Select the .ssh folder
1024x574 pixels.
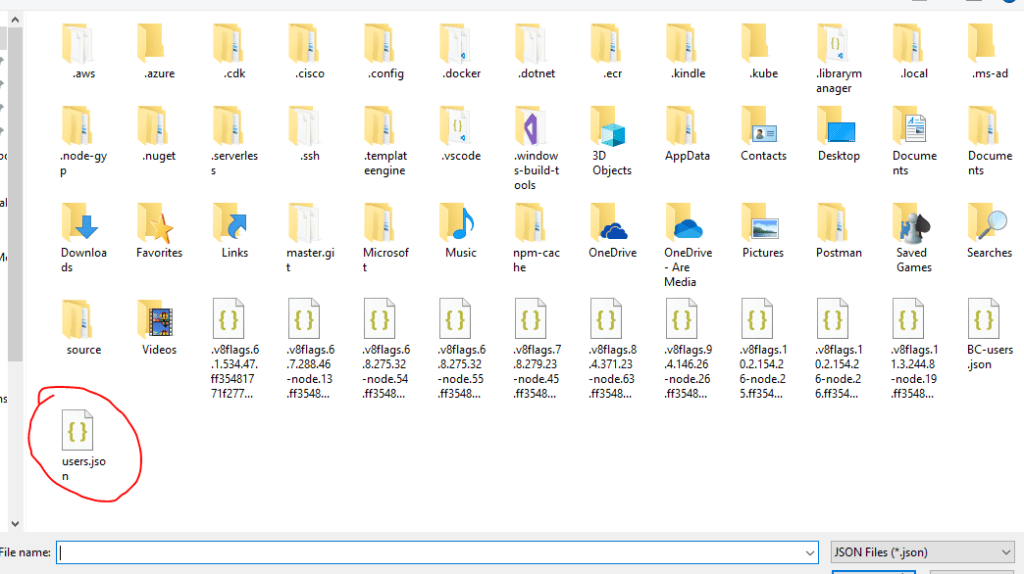pos(309,126)
